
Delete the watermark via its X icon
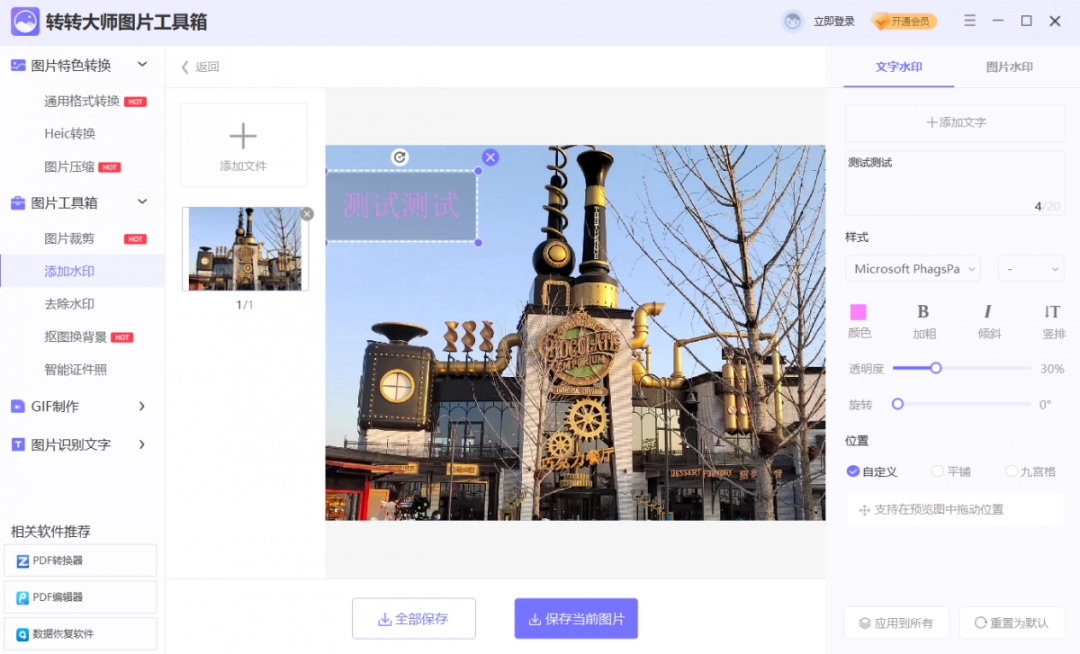point(489,157)
